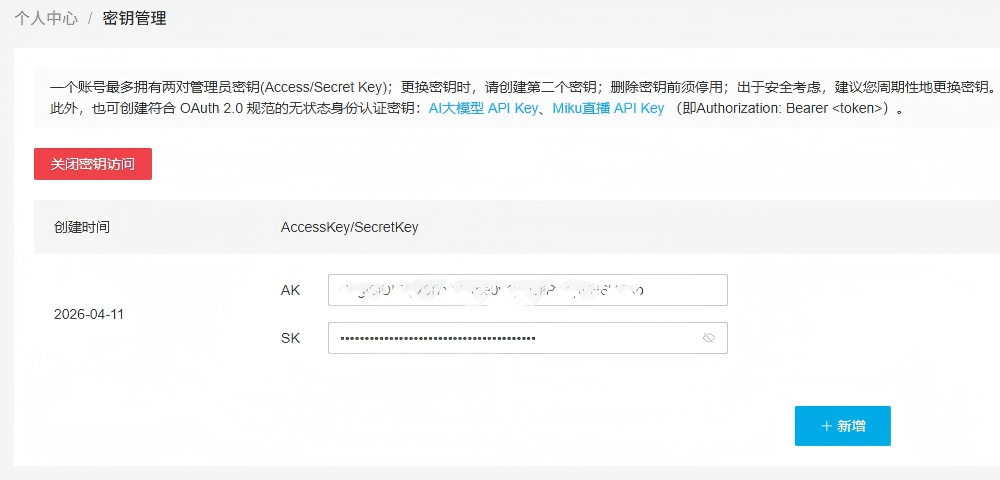Viewport: 1000px width, 480px height.
Task: Toggle SK visibility with the eye icon
Action: (x=708, y=338)
